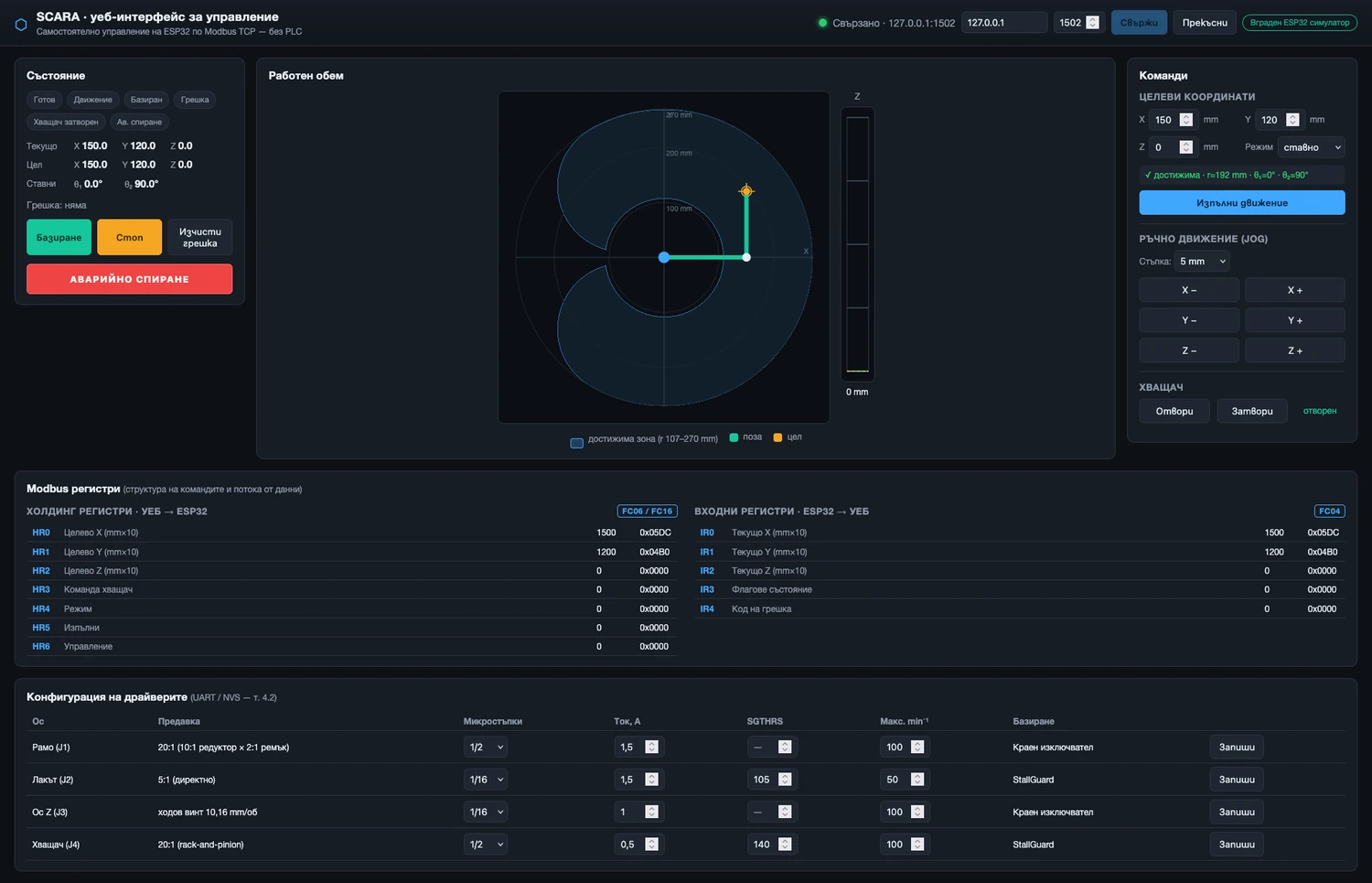Click the IR0 register label
The height and width of the screenshot is (883, 1372).
(x=707, y=533)
